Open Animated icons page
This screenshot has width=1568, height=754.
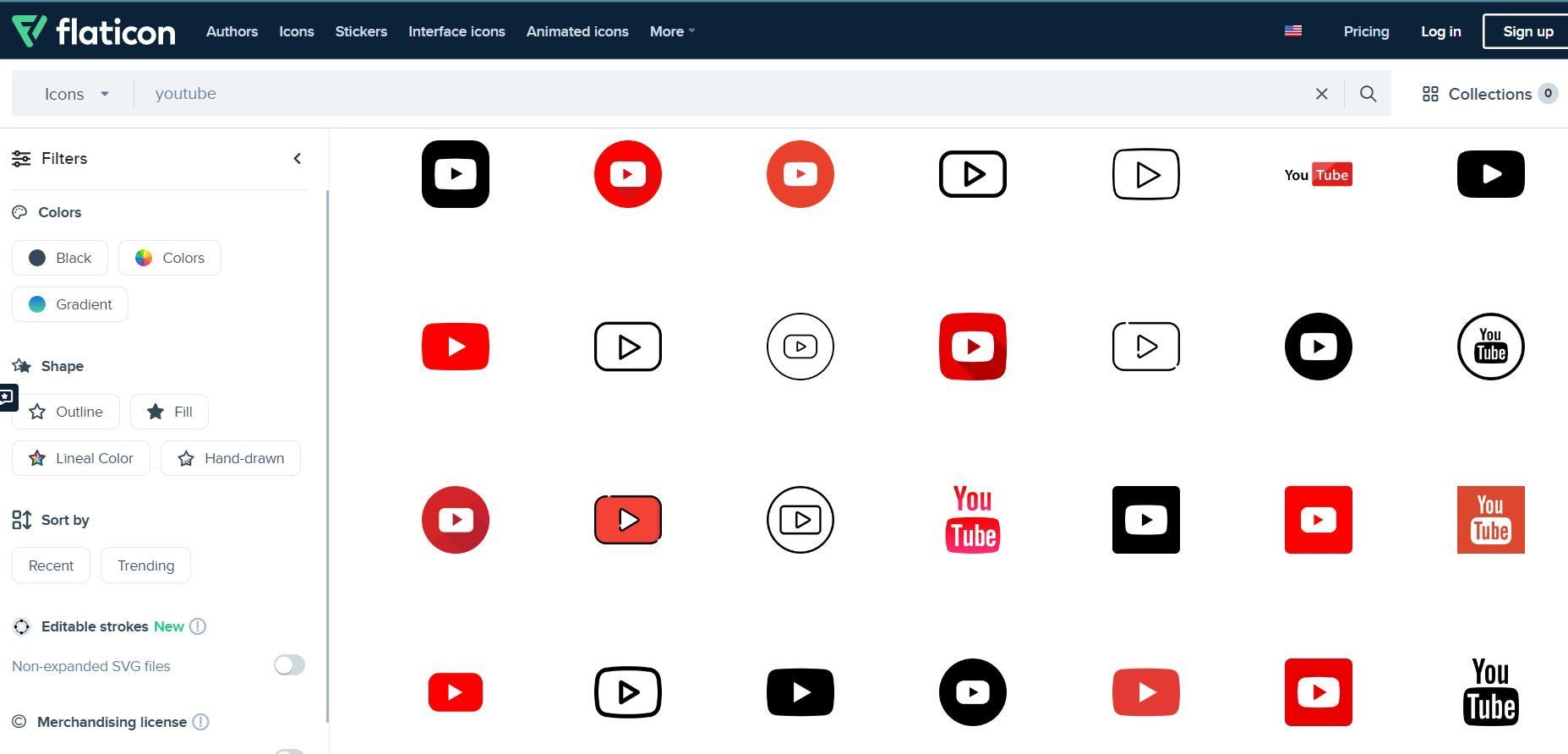tap(577, 31)
